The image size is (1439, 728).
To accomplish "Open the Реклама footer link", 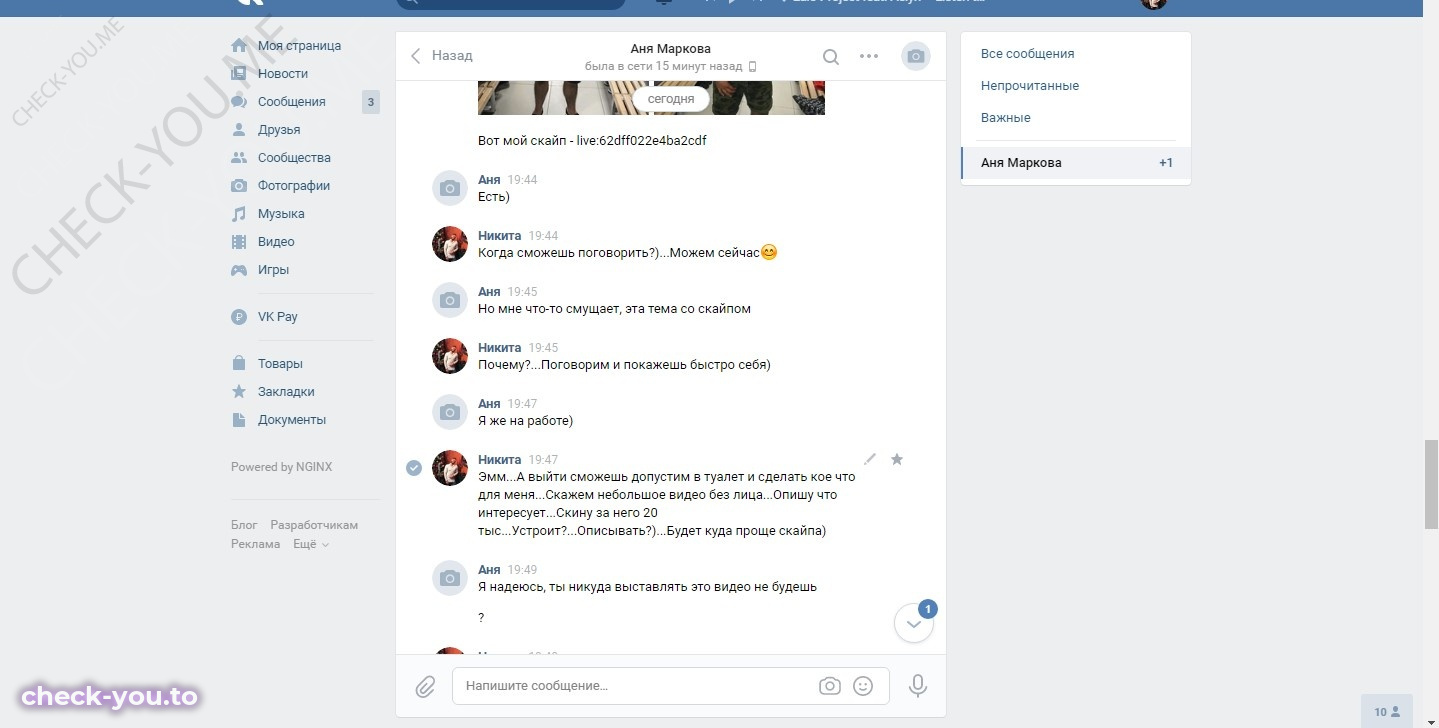I will point(255,544).
